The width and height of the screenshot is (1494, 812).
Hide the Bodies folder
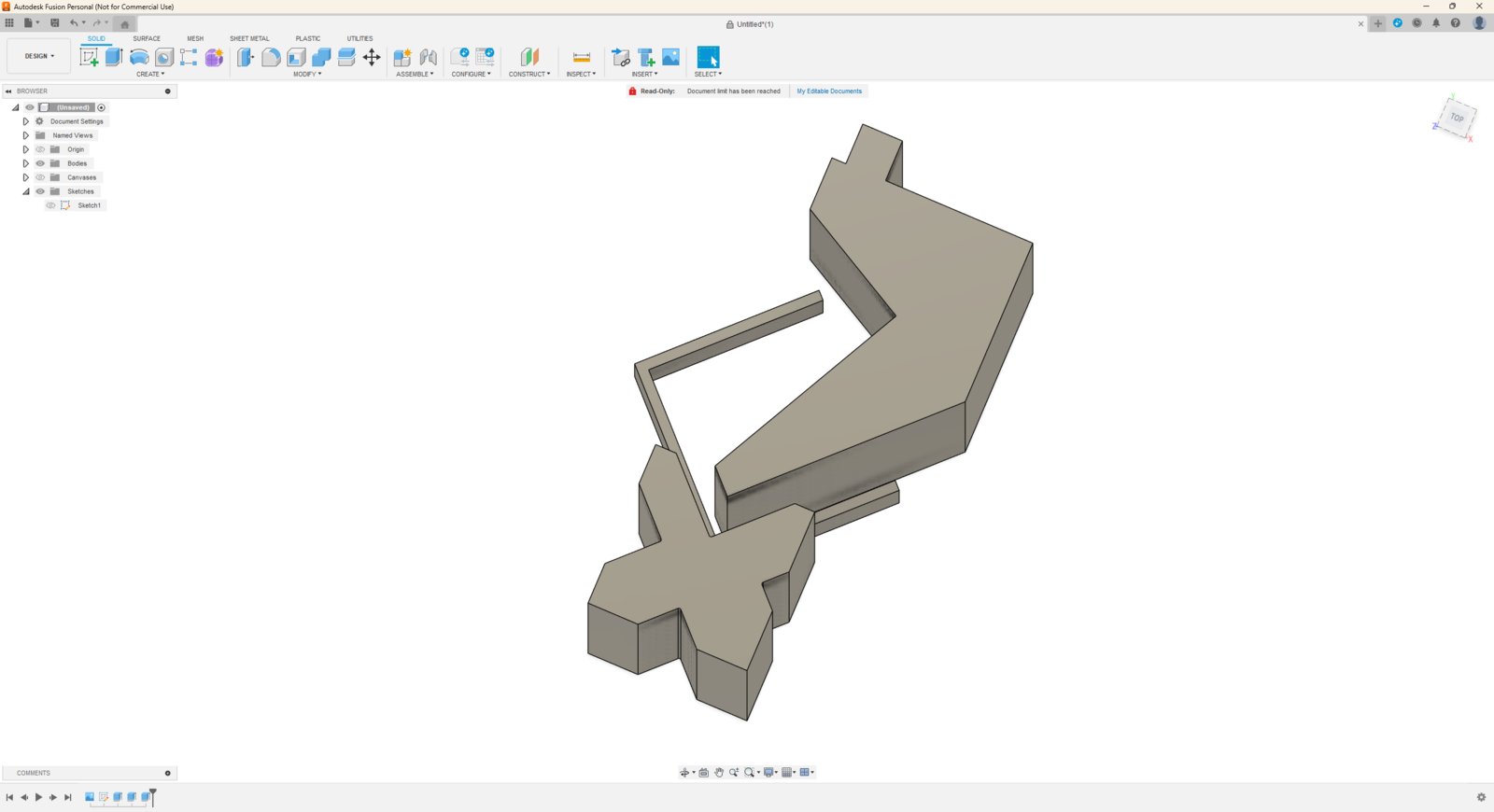click(40, 163)
